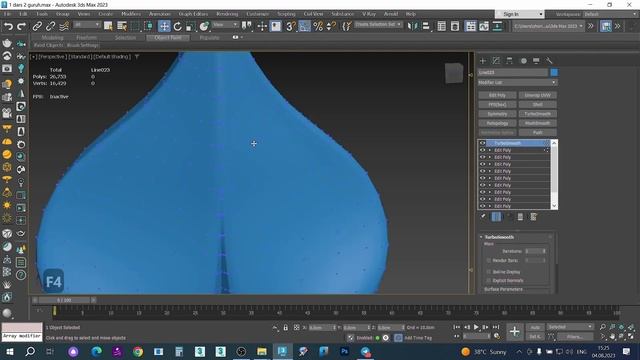This screenshot has height=360, width=640.
Task: Click the object color swatch next to name
Action: coord(554,72)
